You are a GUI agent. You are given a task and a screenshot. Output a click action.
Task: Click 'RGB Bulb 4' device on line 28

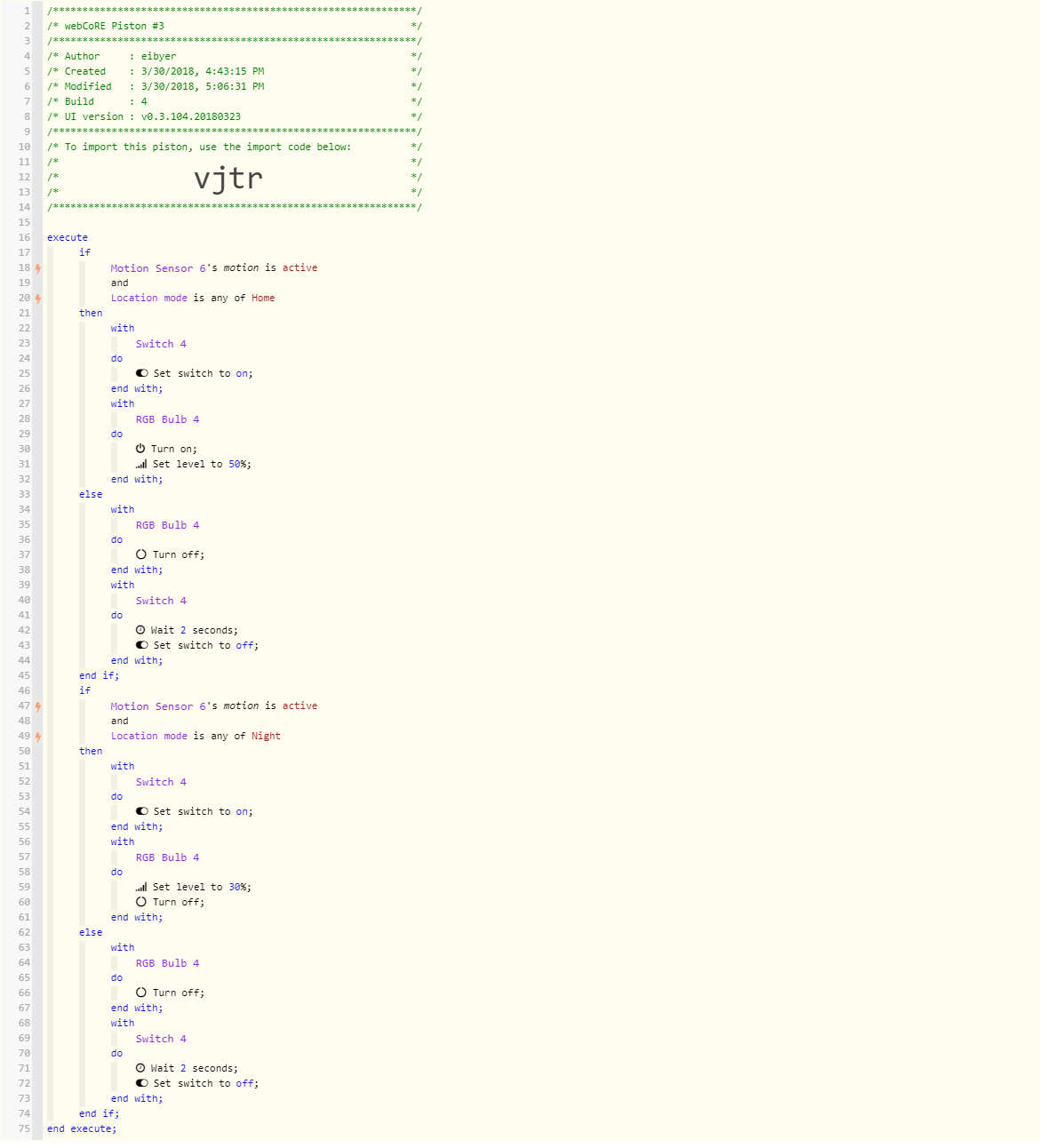point(167,419)
